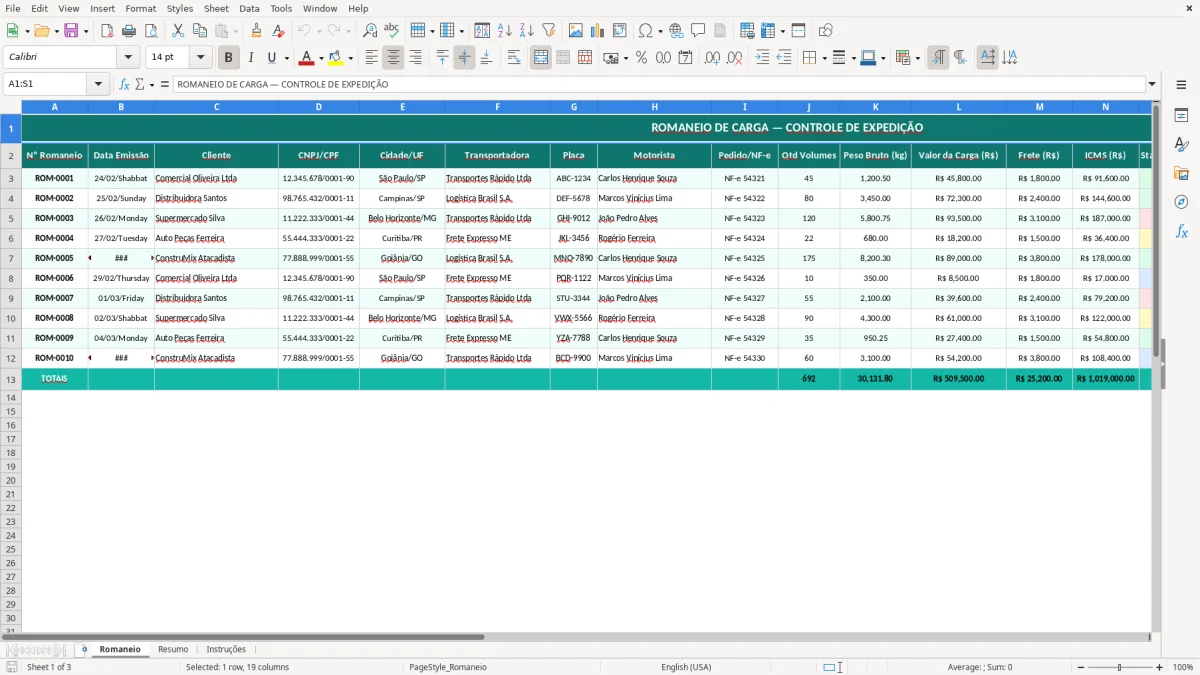Open Sidebar Gallery icon
Image resolution: width=1200 pixels, height=675 pixels.
tap(1181, 174)
